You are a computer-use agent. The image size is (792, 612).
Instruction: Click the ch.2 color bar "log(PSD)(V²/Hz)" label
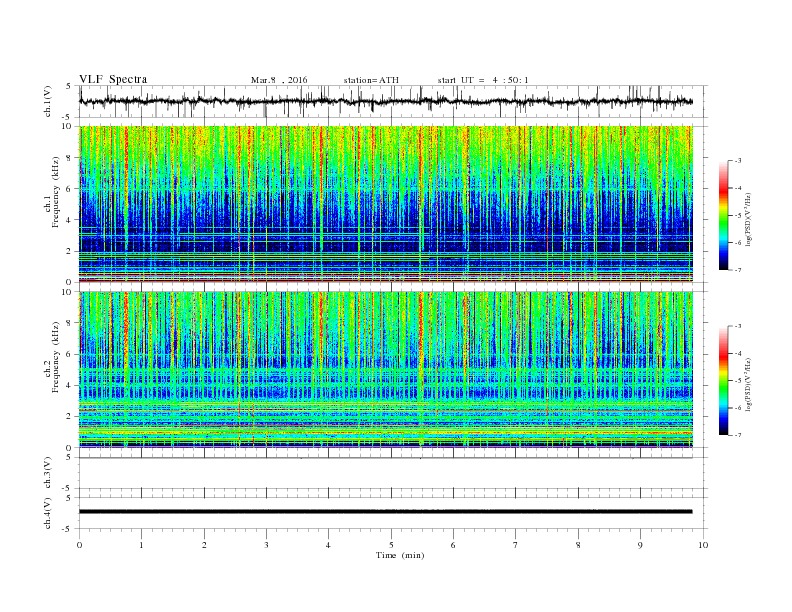(749, 384)
